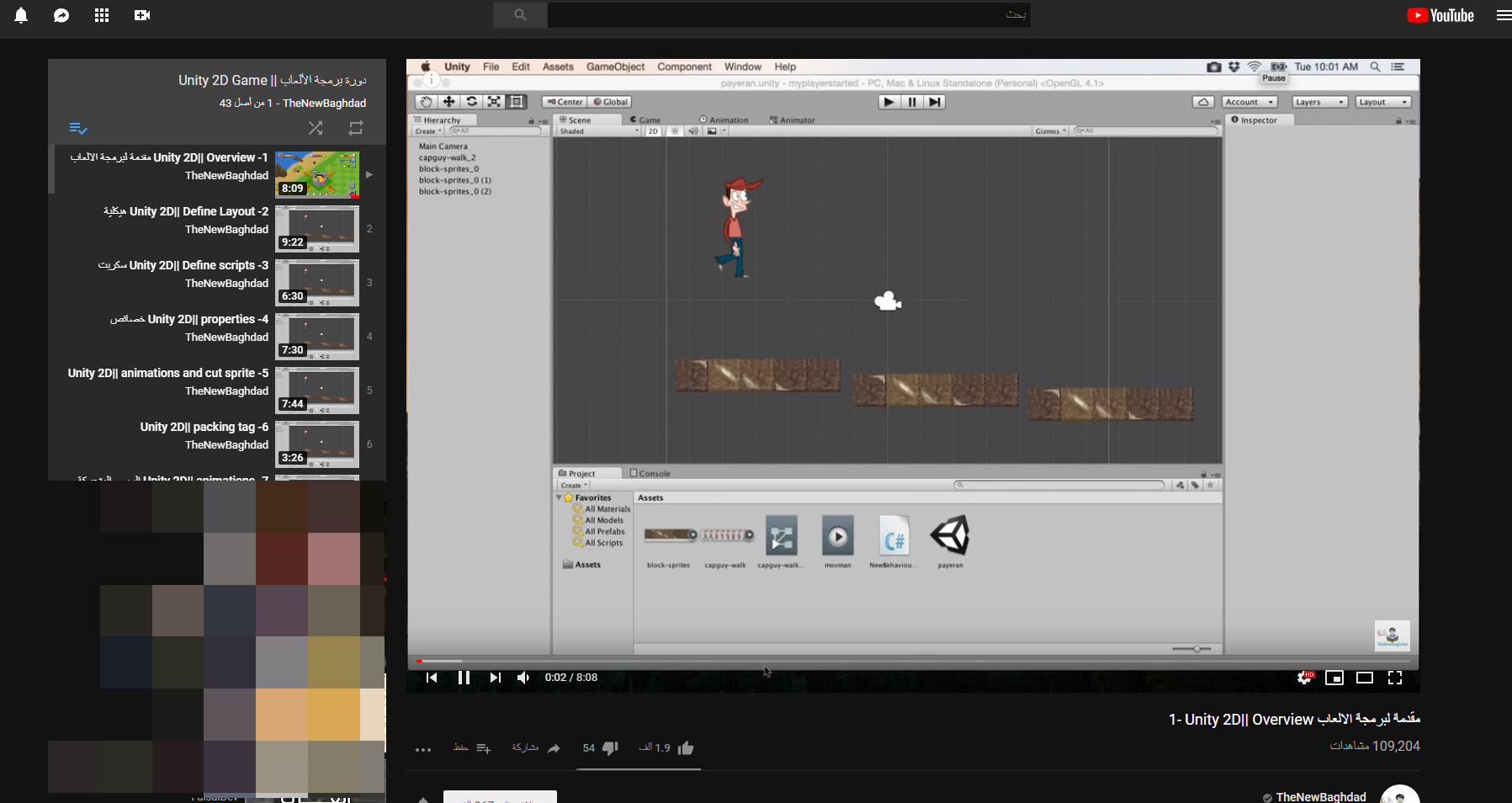This screenshot has width=1512, height=803.
Task: Open playlist video 1 Overview thumbnail
Action: pos(317,174)
